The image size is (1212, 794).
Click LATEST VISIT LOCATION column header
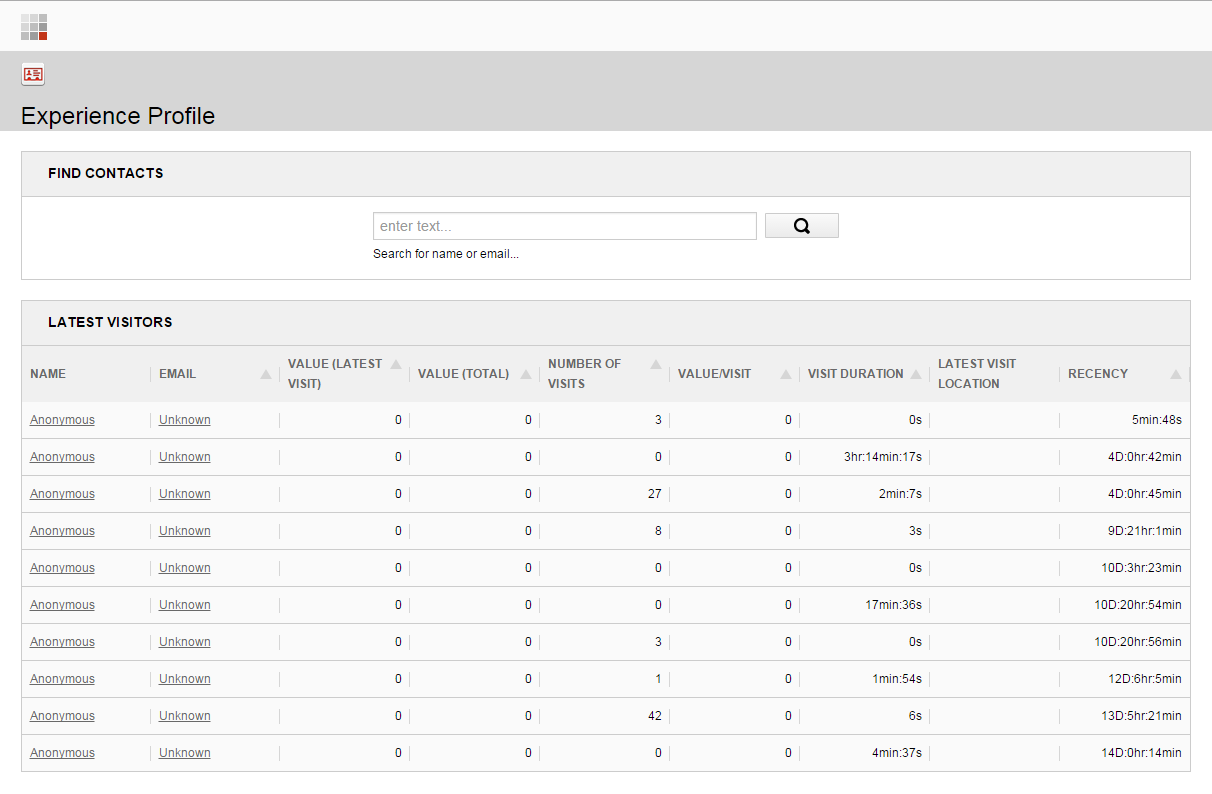pyautogui.click(x=975, y=373)
